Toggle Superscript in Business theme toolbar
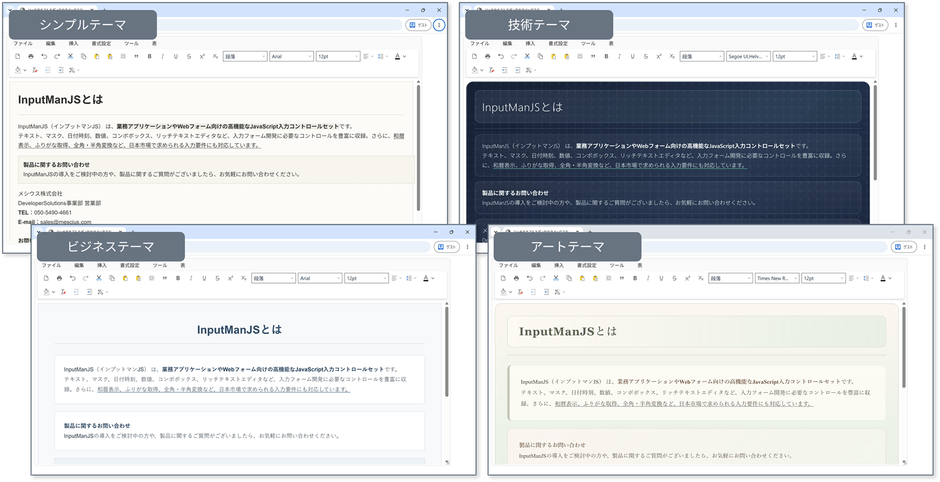 pyautogui.click(x=230, y=278)
